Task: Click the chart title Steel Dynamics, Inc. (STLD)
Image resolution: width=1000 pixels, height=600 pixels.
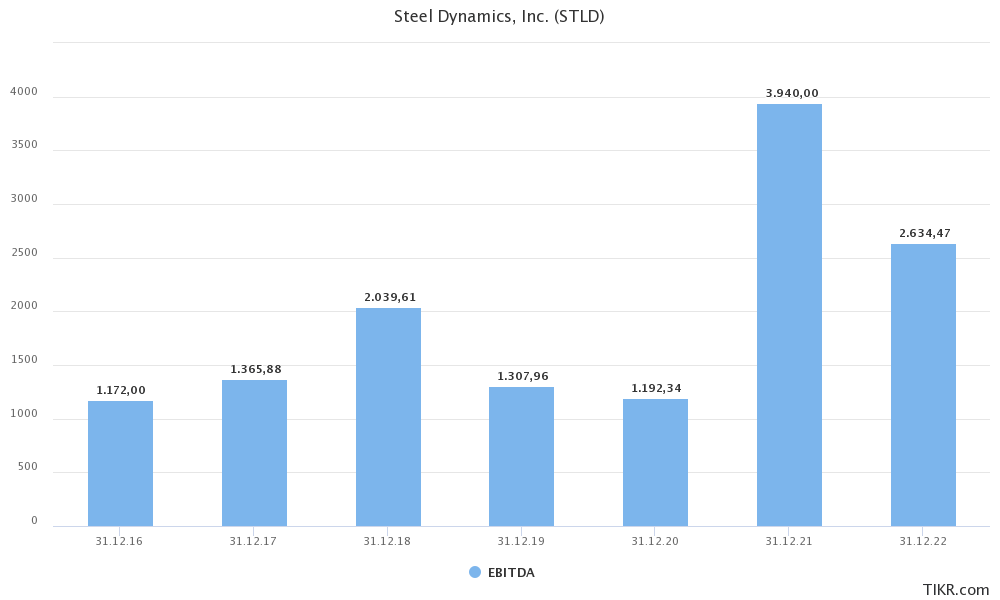Action: [x=500, y=16]
